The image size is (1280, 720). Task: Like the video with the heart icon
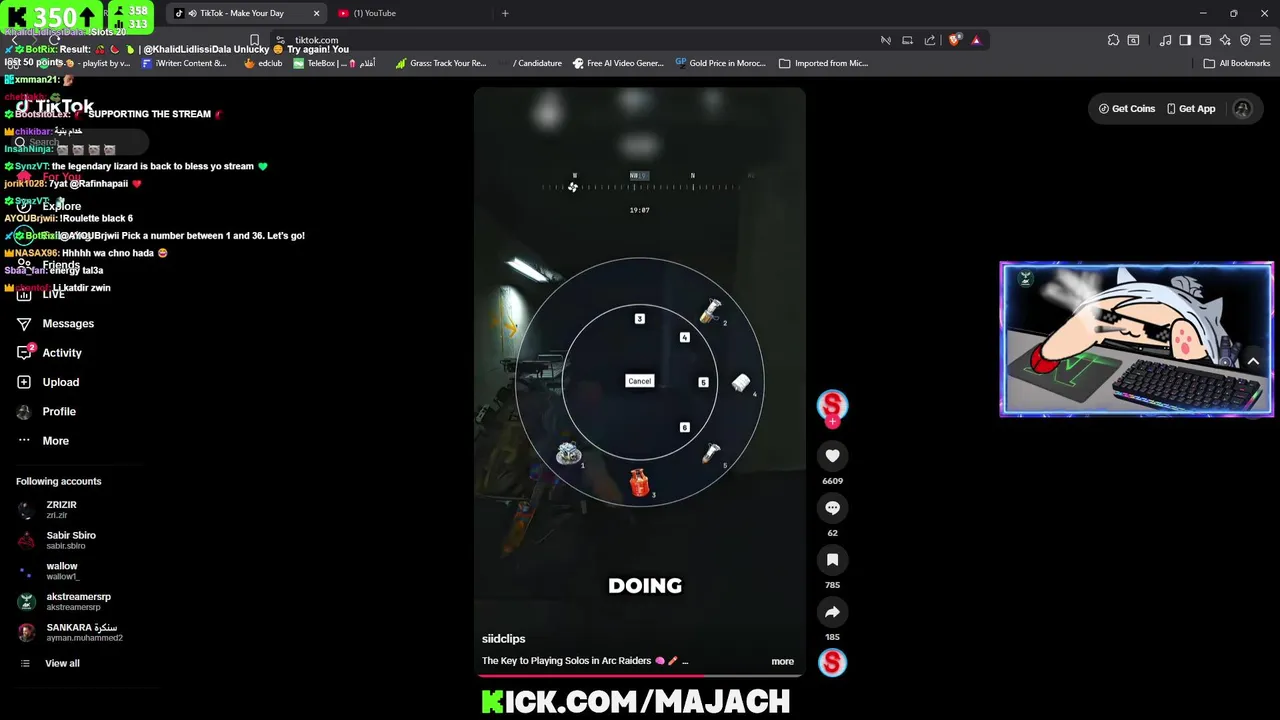832,456
